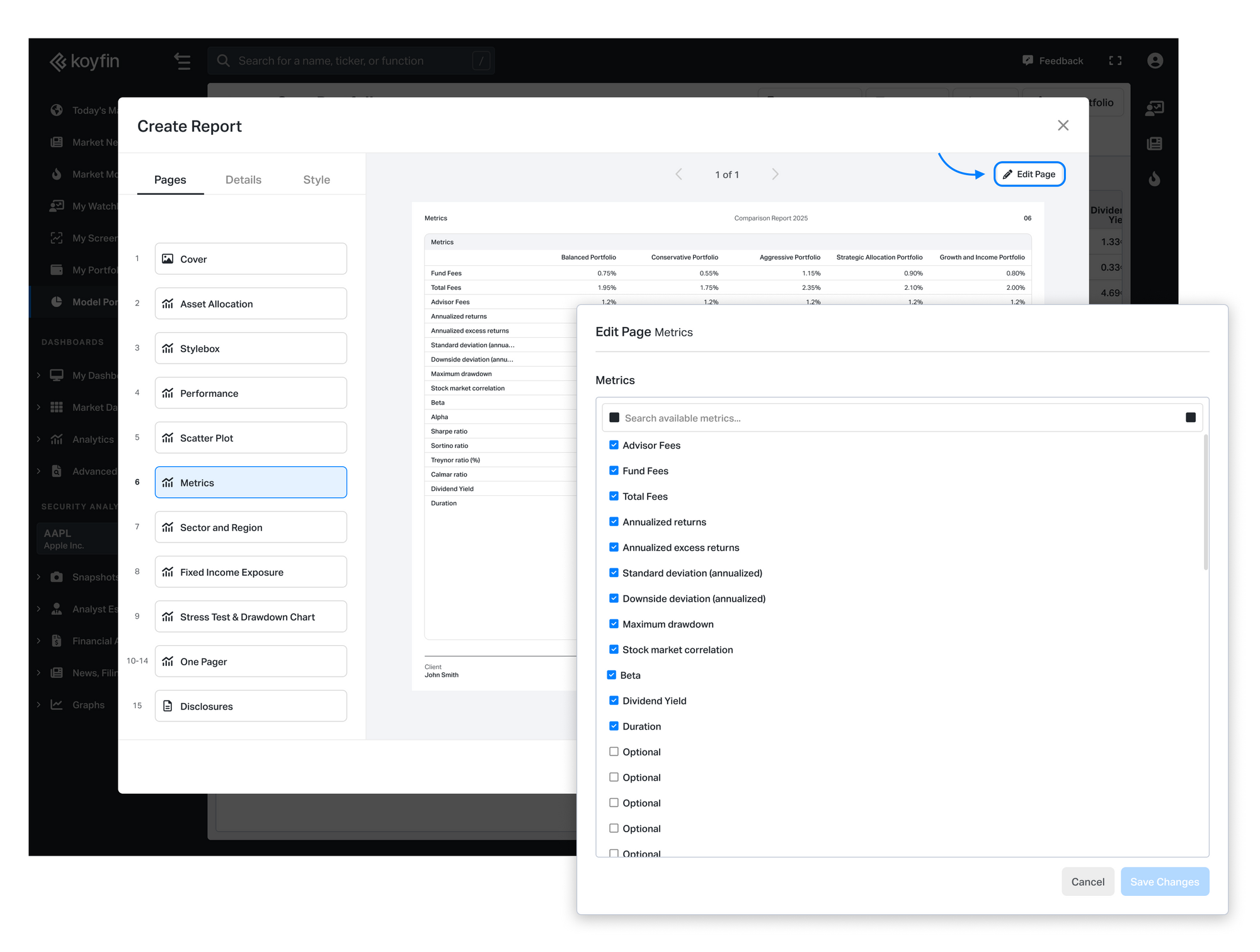Expand the Graphs sidebar section

[x=38, y=704]
